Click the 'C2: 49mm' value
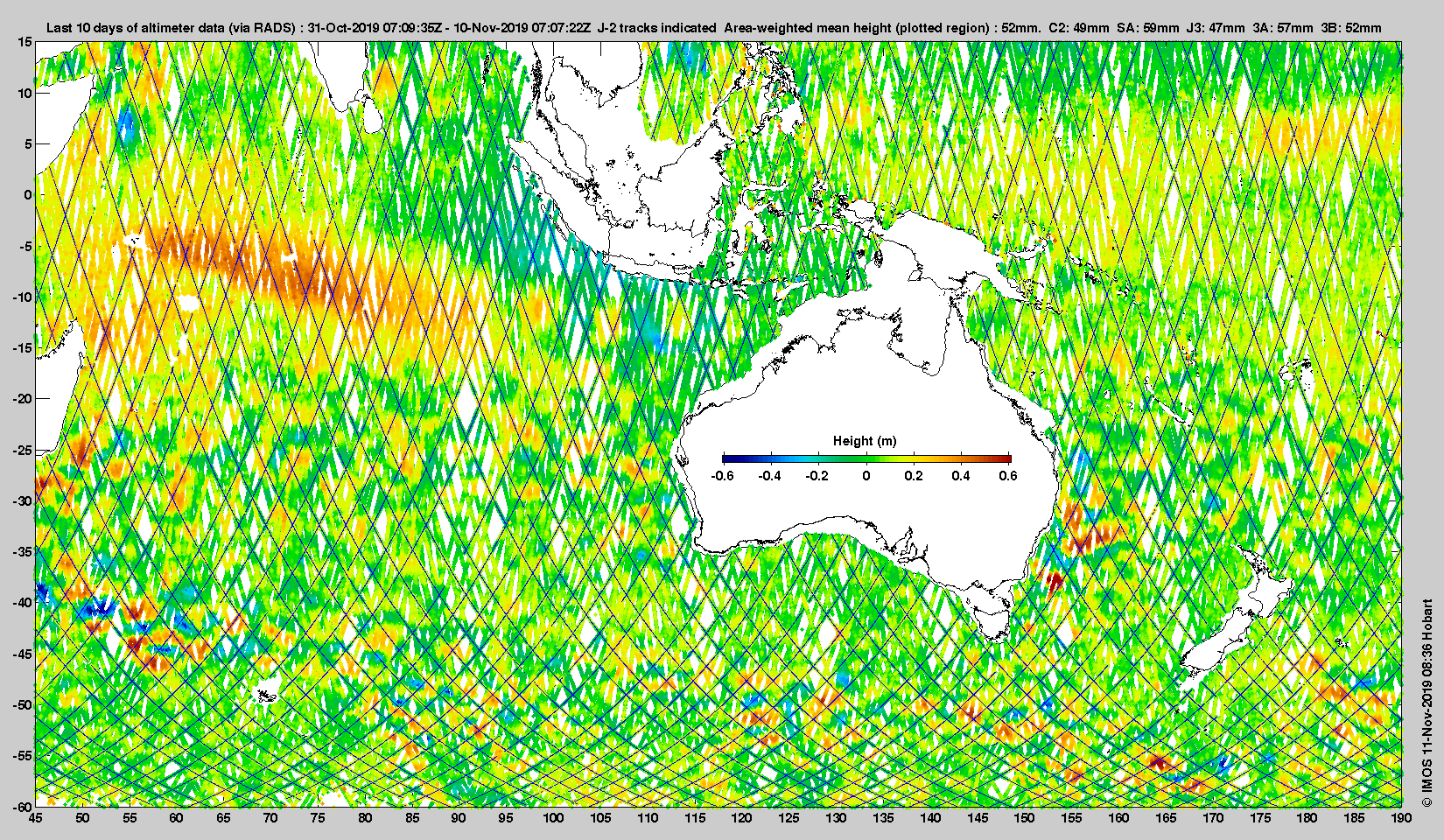The height and width of the screenshot is (840, 1444). pos(1078,28)
